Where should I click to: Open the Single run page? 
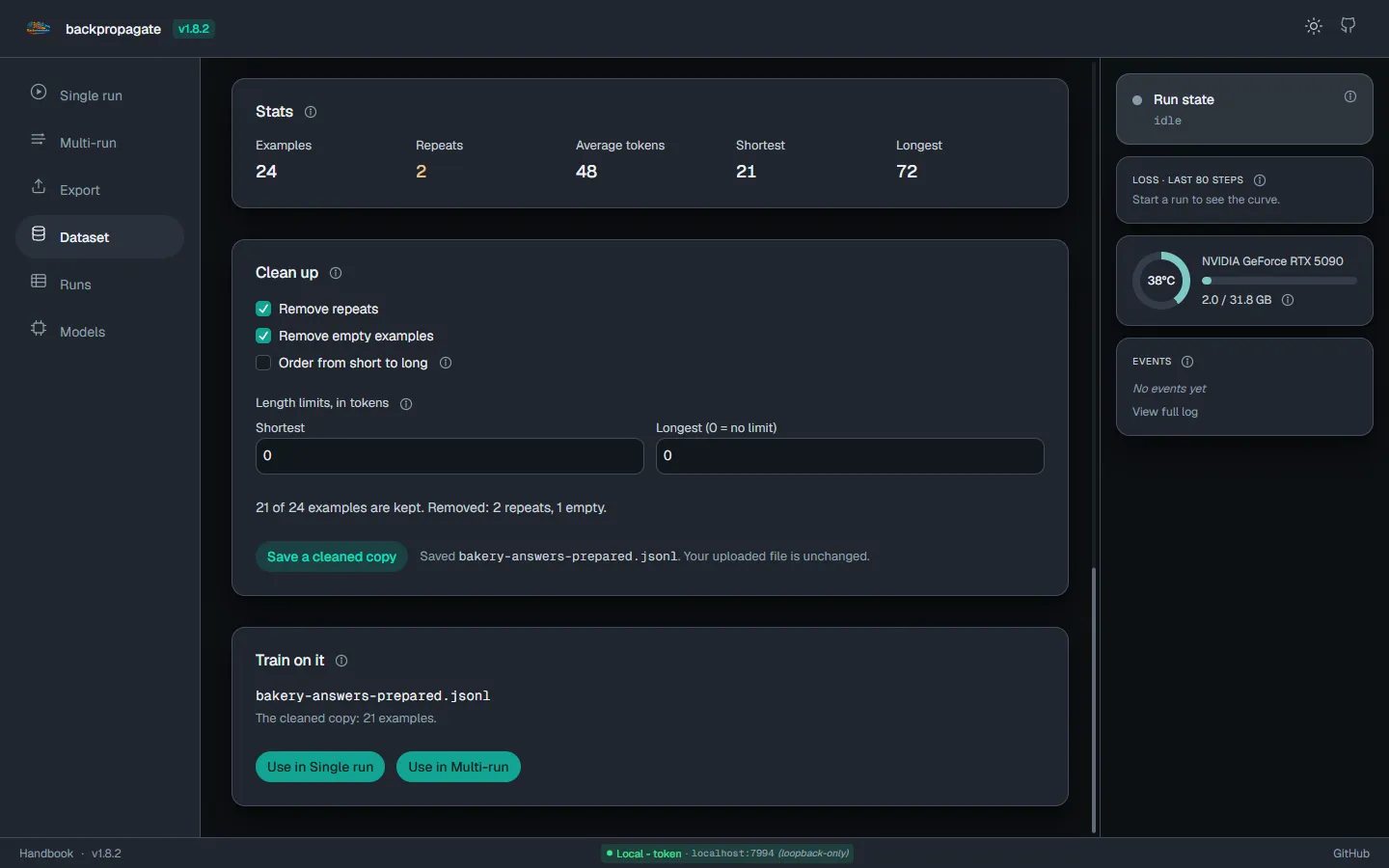99,95
